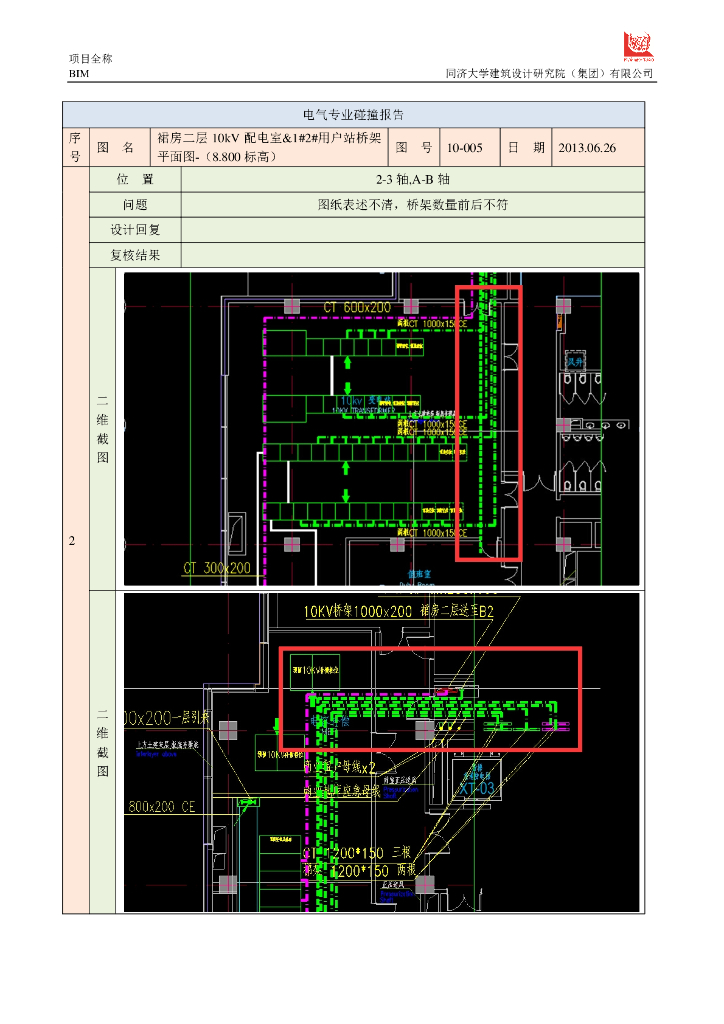724x1024 pixels.
Task: Click the 10KV桥架1000x200 label
Action: point(358,611)
